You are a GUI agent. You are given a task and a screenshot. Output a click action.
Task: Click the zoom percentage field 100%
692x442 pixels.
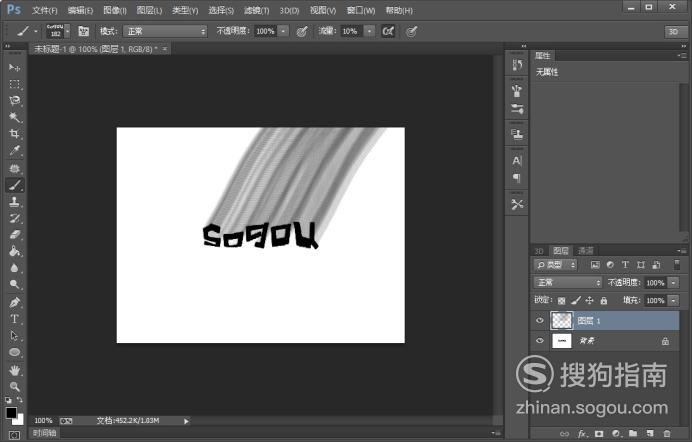pos(43,421)
